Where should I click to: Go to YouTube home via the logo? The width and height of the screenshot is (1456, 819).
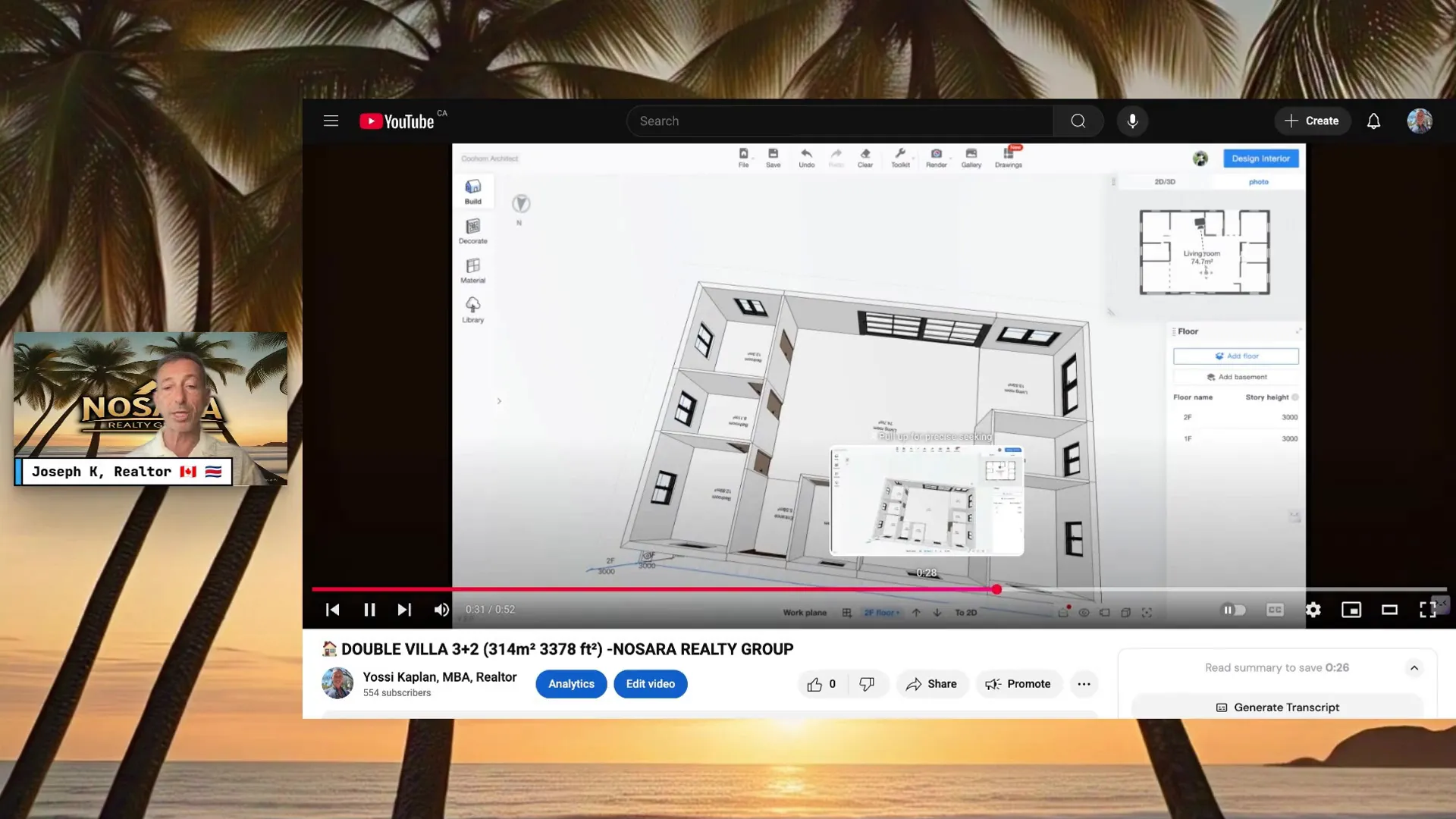point(397,121)
